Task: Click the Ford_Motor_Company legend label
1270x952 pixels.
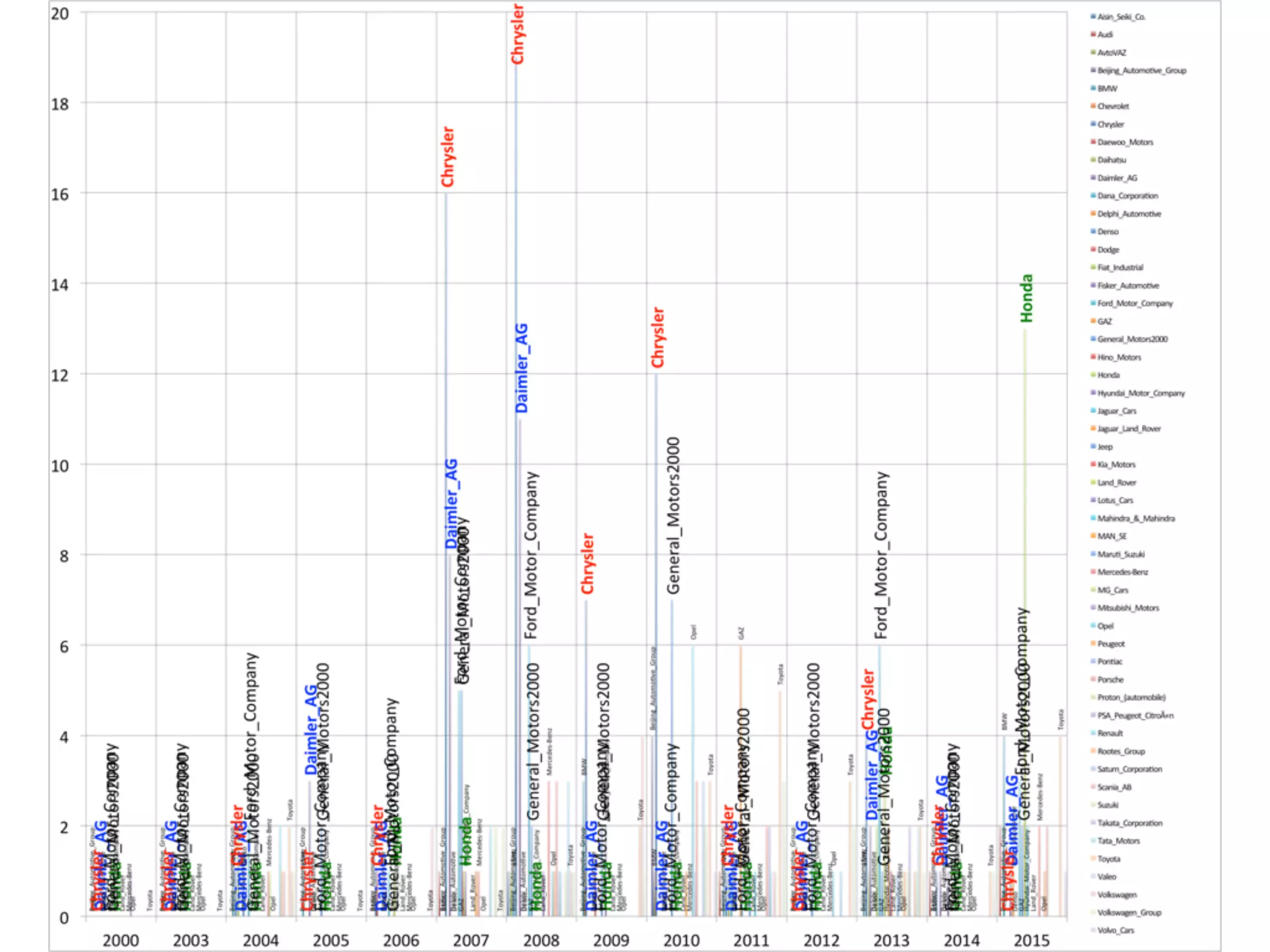Action: pyautogui.click(x=1135, y=303)
